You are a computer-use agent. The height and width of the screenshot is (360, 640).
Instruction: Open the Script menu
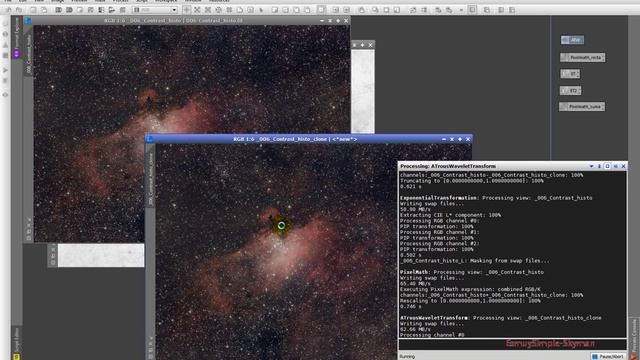tap(142, 1)
